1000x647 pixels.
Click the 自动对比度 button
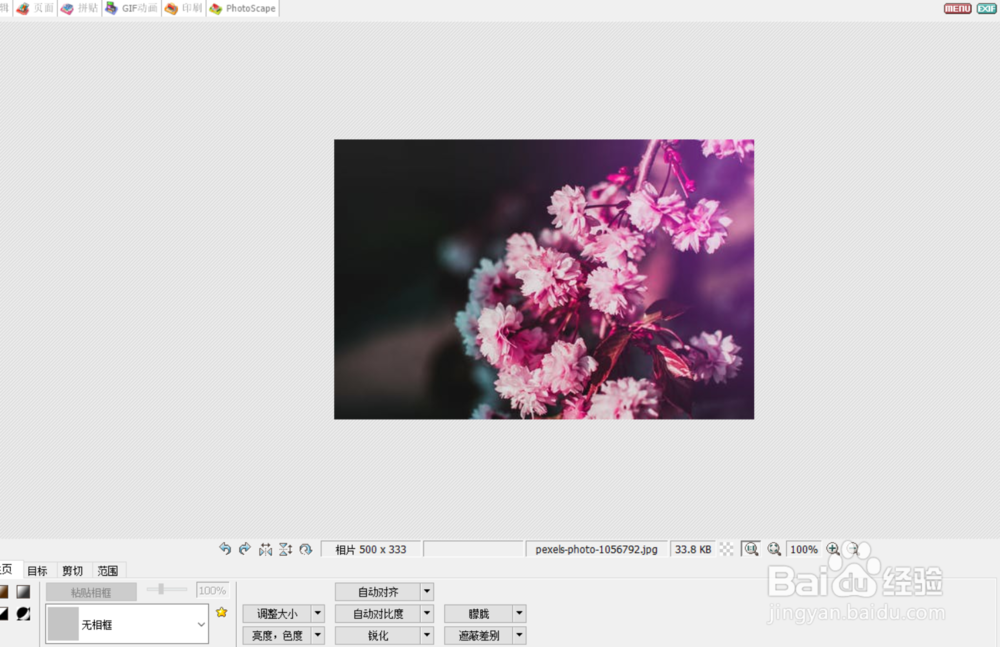[x=378, y=614]
